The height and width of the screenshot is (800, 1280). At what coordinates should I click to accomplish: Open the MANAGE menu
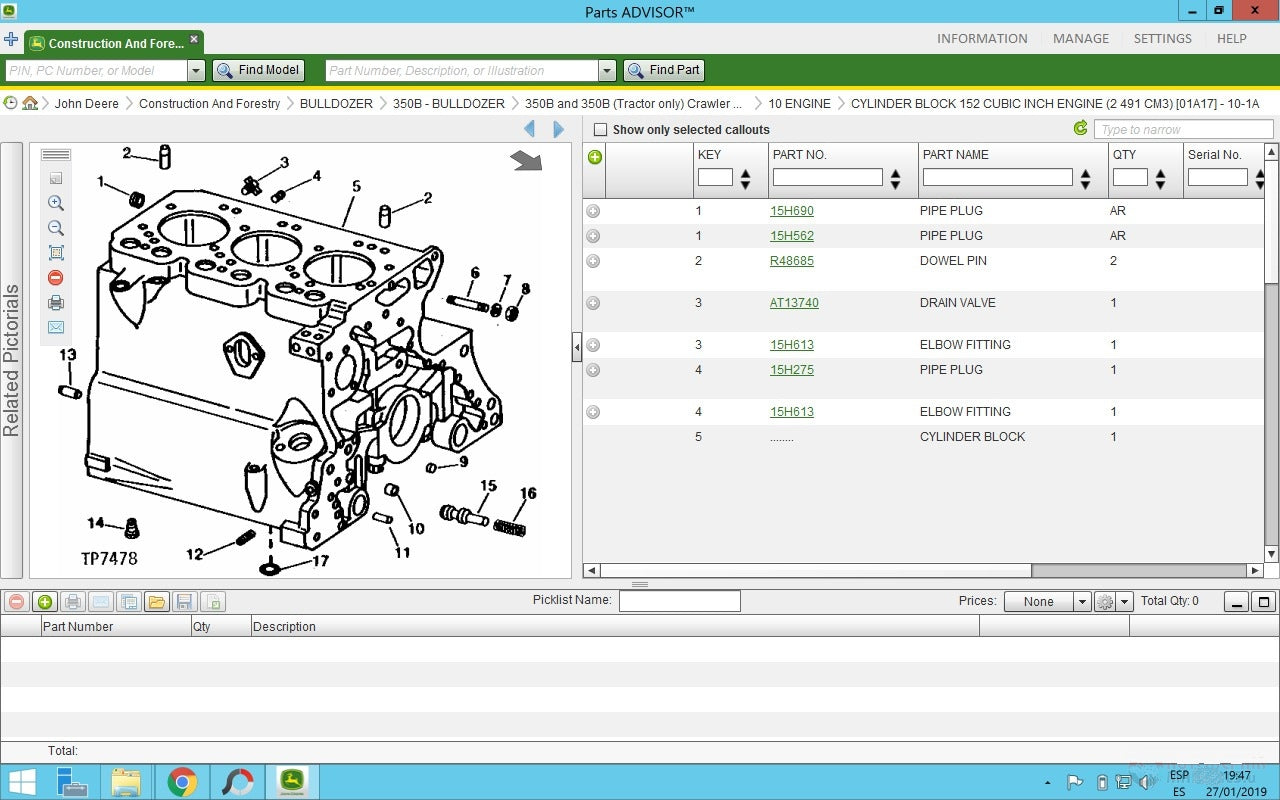click(x=1081, y=39)
